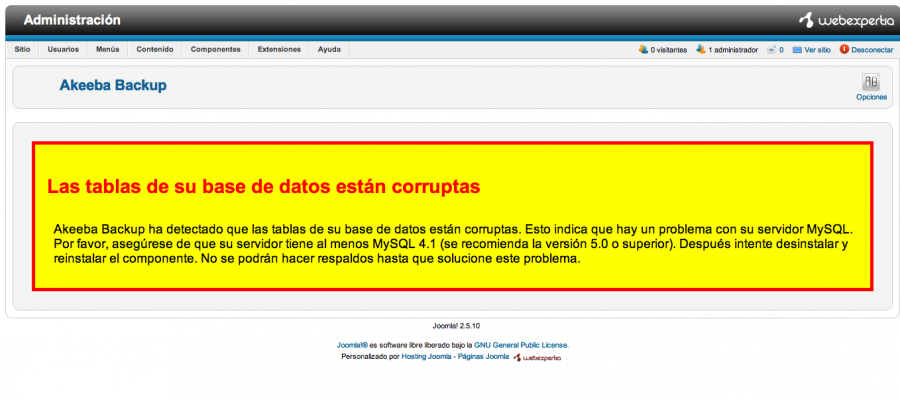Click the Administración header title
Image resolution: width=900 pixels, height=400 pixels.
[x=72, y=20]
